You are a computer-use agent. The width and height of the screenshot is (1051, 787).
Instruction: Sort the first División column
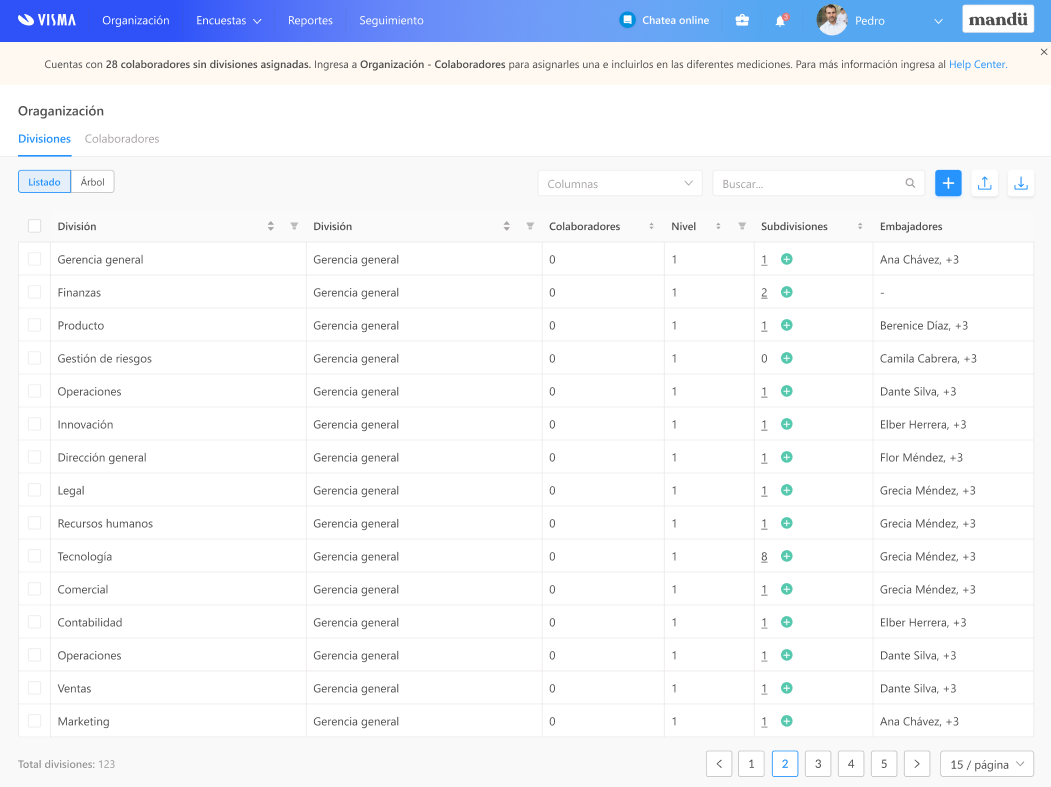(x=270, y=226)
